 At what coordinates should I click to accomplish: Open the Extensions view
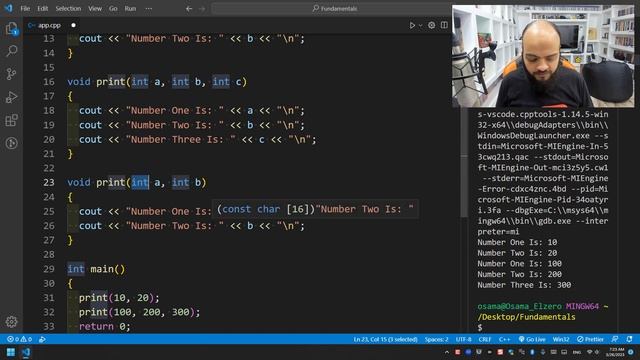click(x=11, y=120)
